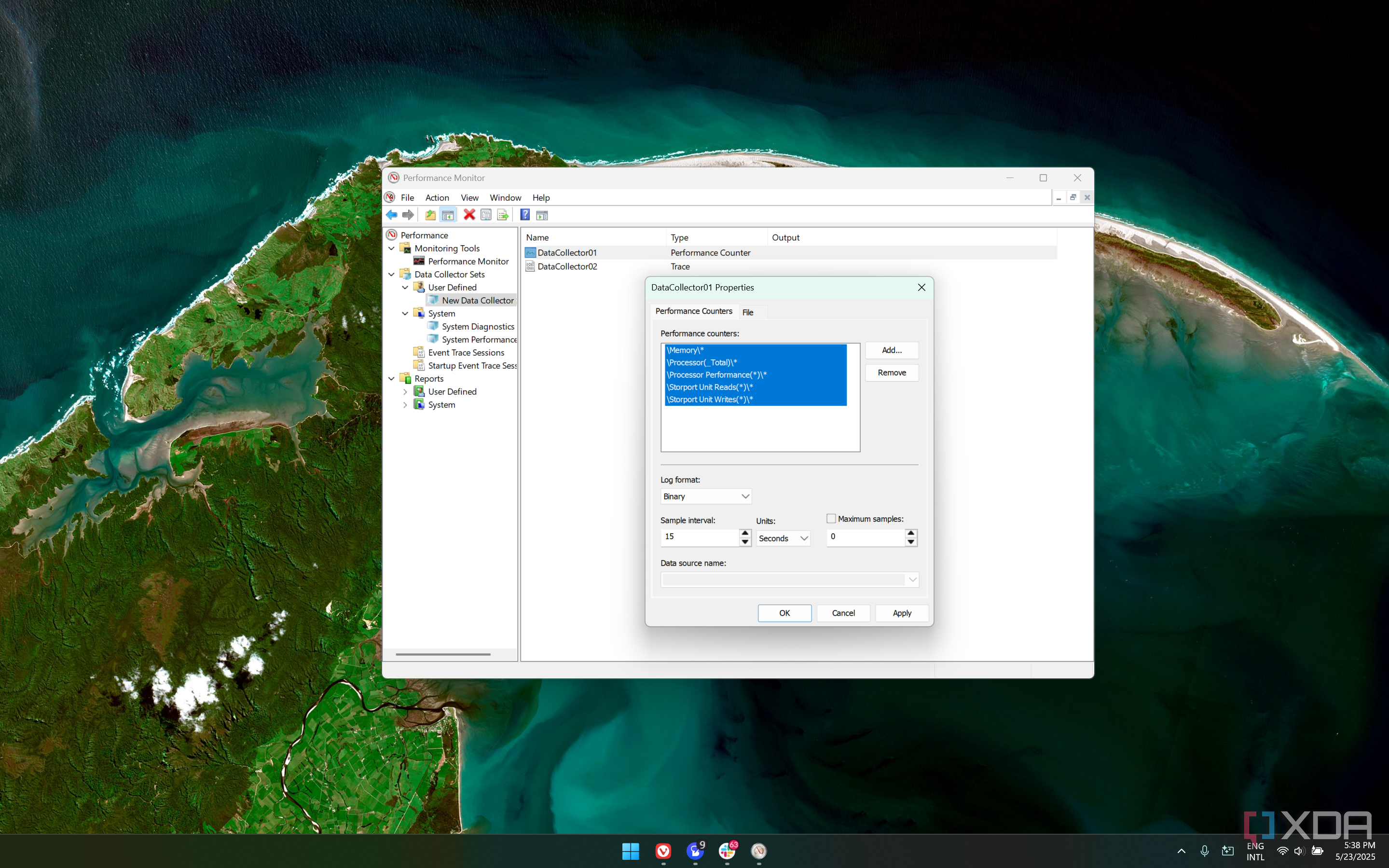This screenshot has width=1389, height=868.
Task: Click the Up one level folder icon
Action: (430, 215)
